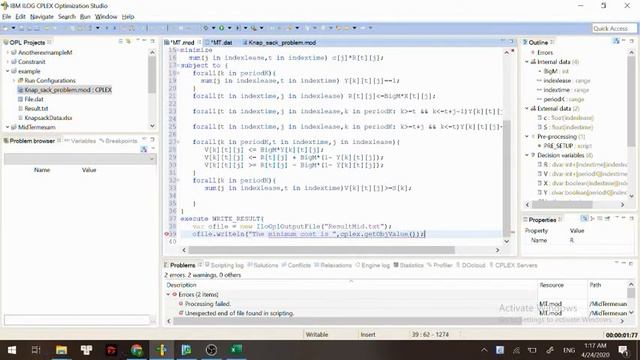Expand the Constranit project
The width and height of the screenshot is (640, 360).
pyautogui.click(x=7, y=62)
